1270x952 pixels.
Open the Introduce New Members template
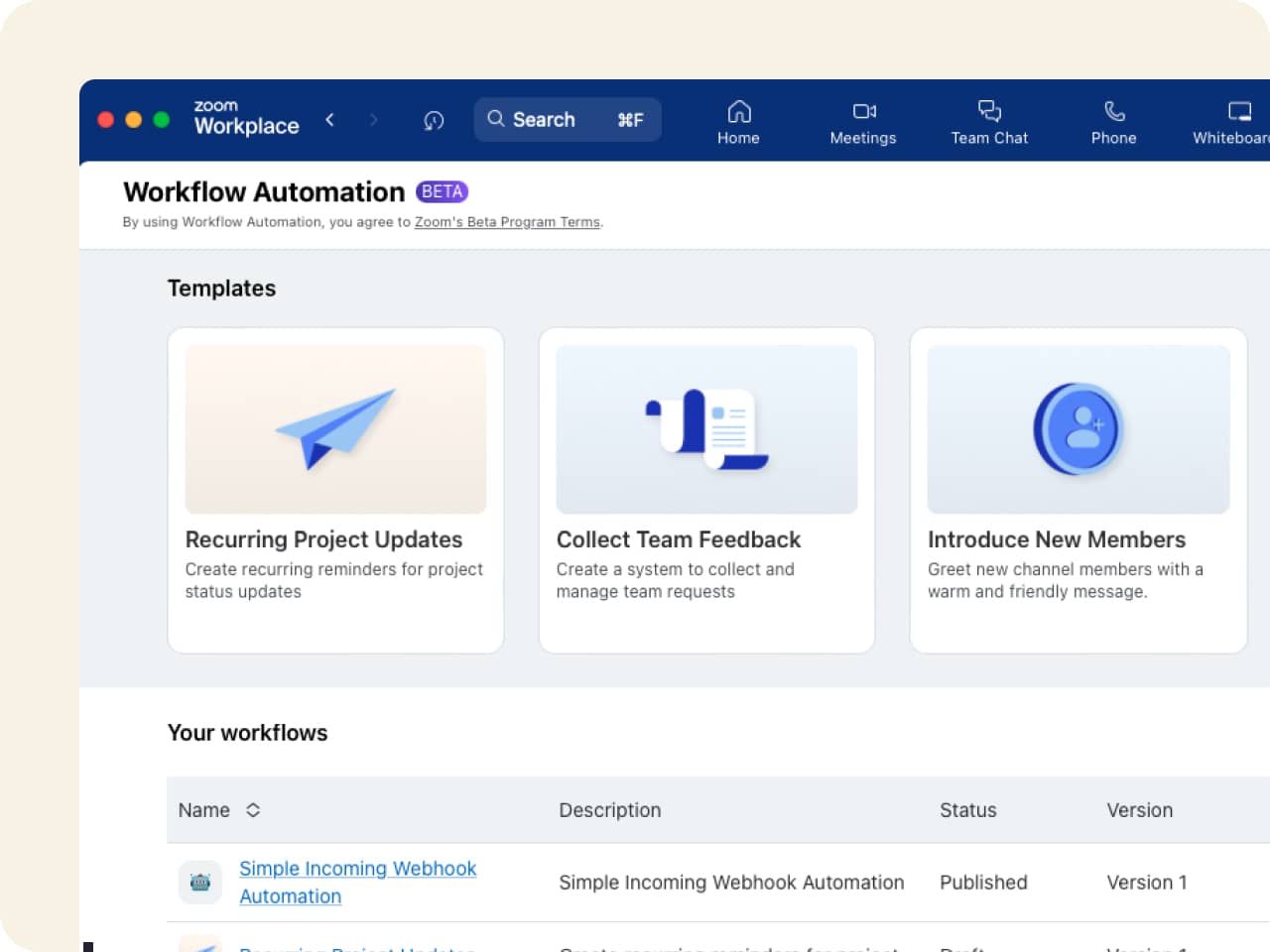pyautogui.click(x=1078, y=490)
